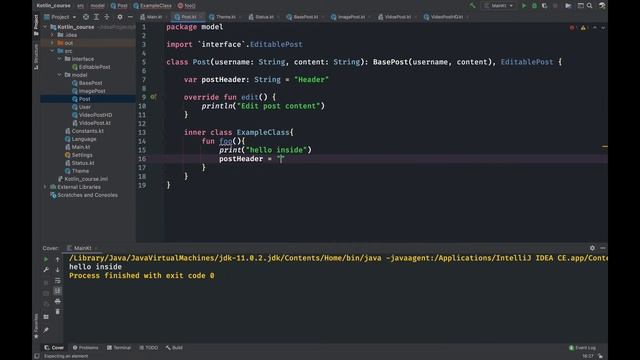The image size is (640, 360).
Task: Move up the stack trace arrow
Action: coord(58,259)
